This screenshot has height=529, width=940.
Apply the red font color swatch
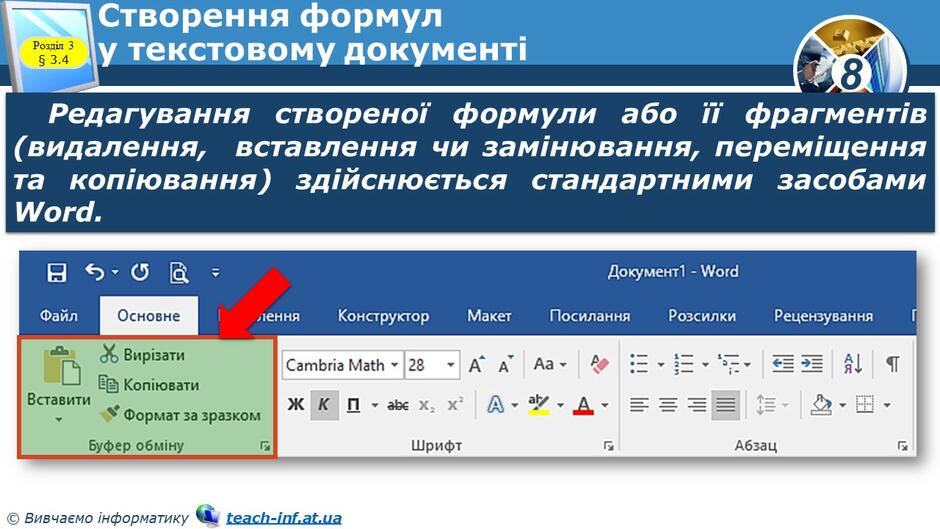583,405
